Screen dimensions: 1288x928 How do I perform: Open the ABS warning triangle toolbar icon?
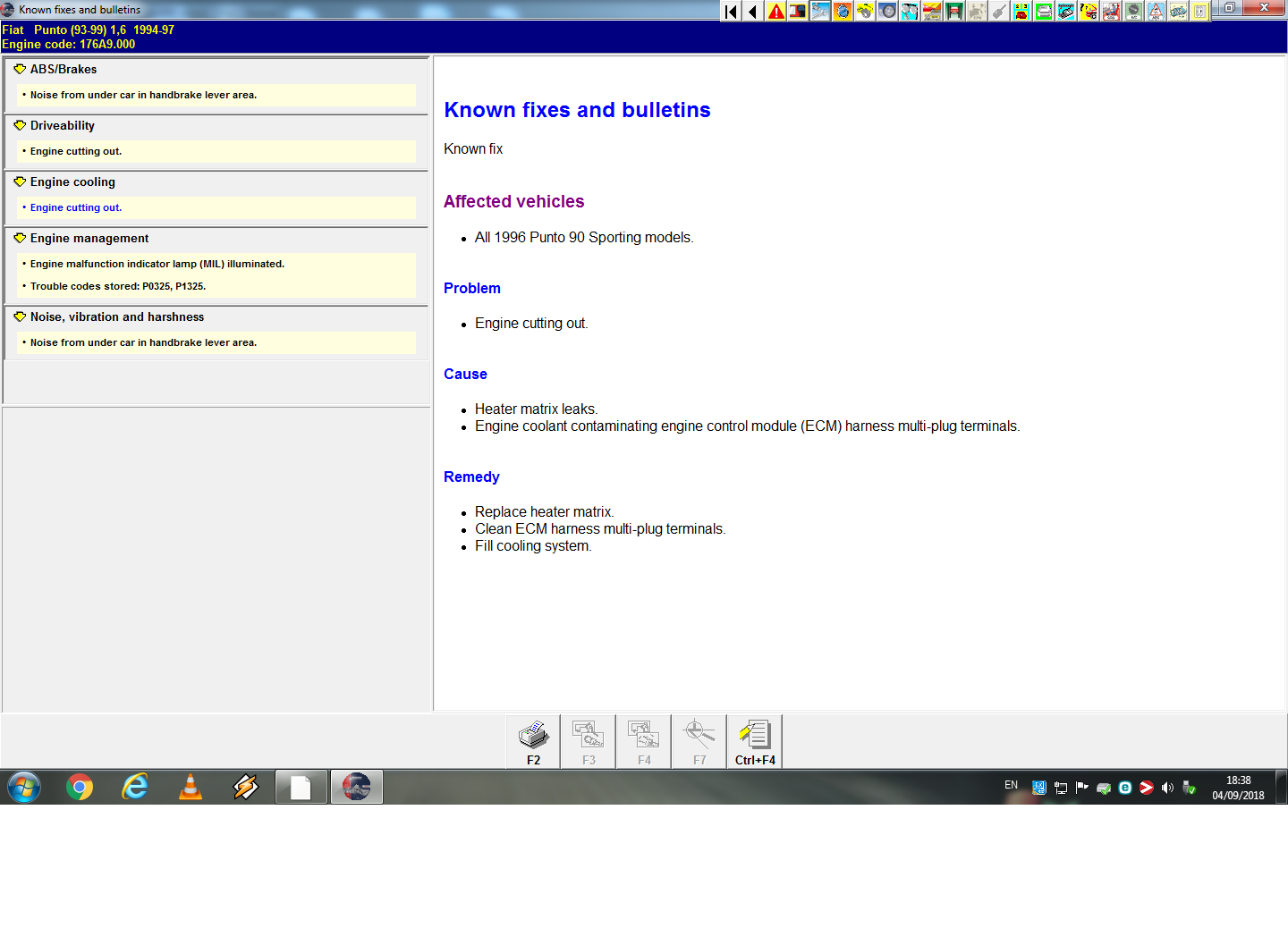tap(1156, 12)
